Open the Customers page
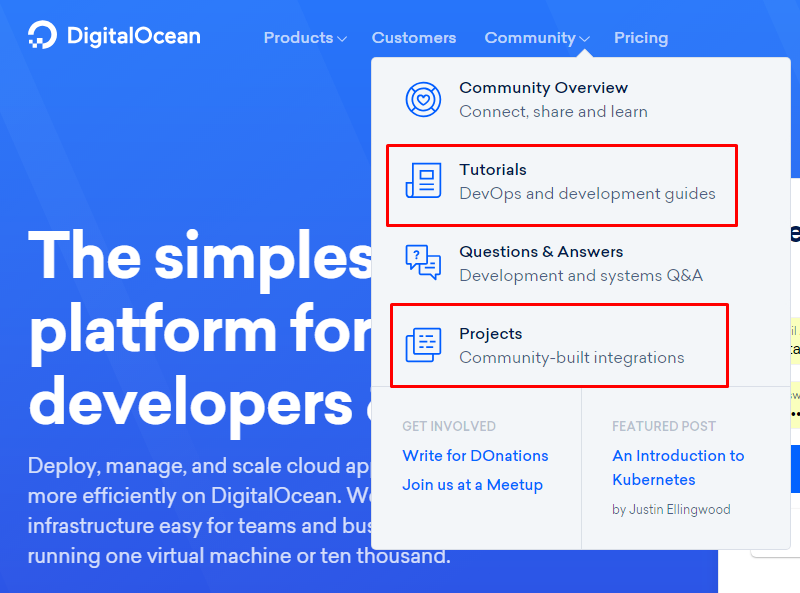 414,38
